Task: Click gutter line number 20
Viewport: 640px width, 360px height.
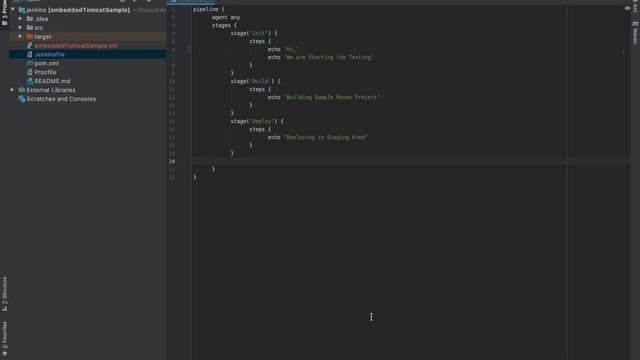Action: coord(172,162)
